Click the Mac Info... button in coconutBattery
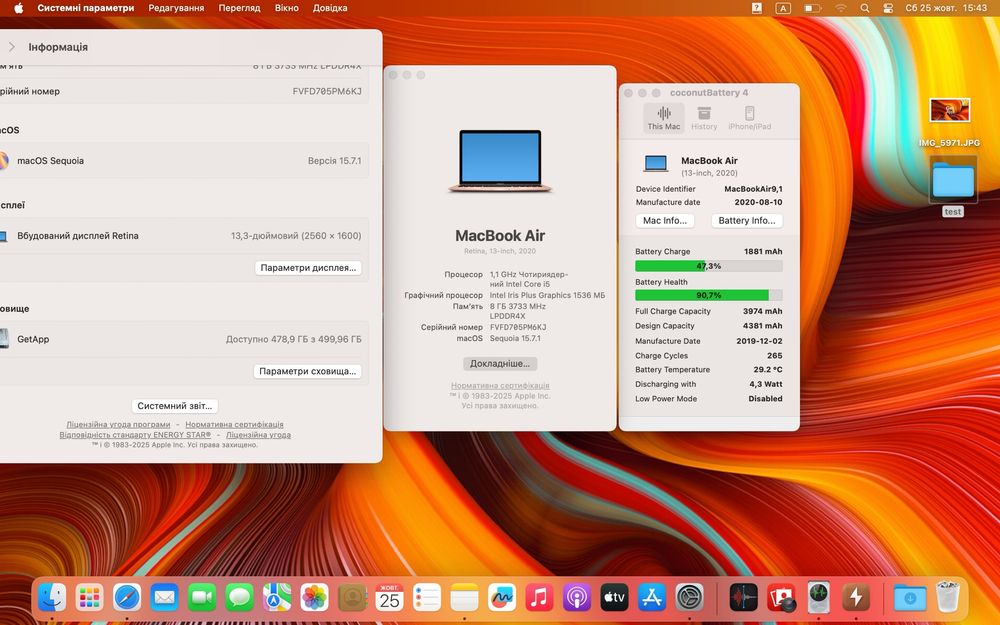Image resolution: width=1000 pixels, height=625 pixels. point(665,221)
